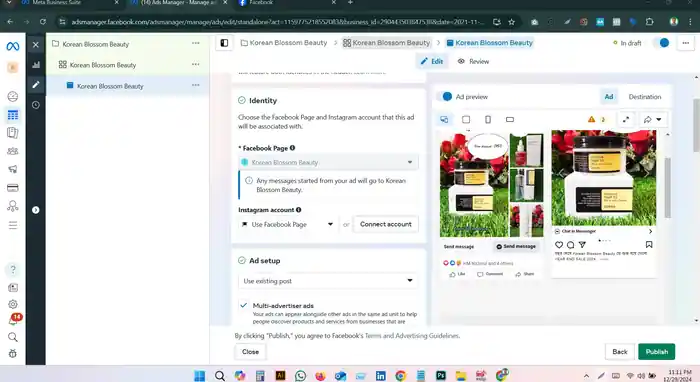Open the Search magnifier in left rail
The image size is (700, 382).
[12, 337]
